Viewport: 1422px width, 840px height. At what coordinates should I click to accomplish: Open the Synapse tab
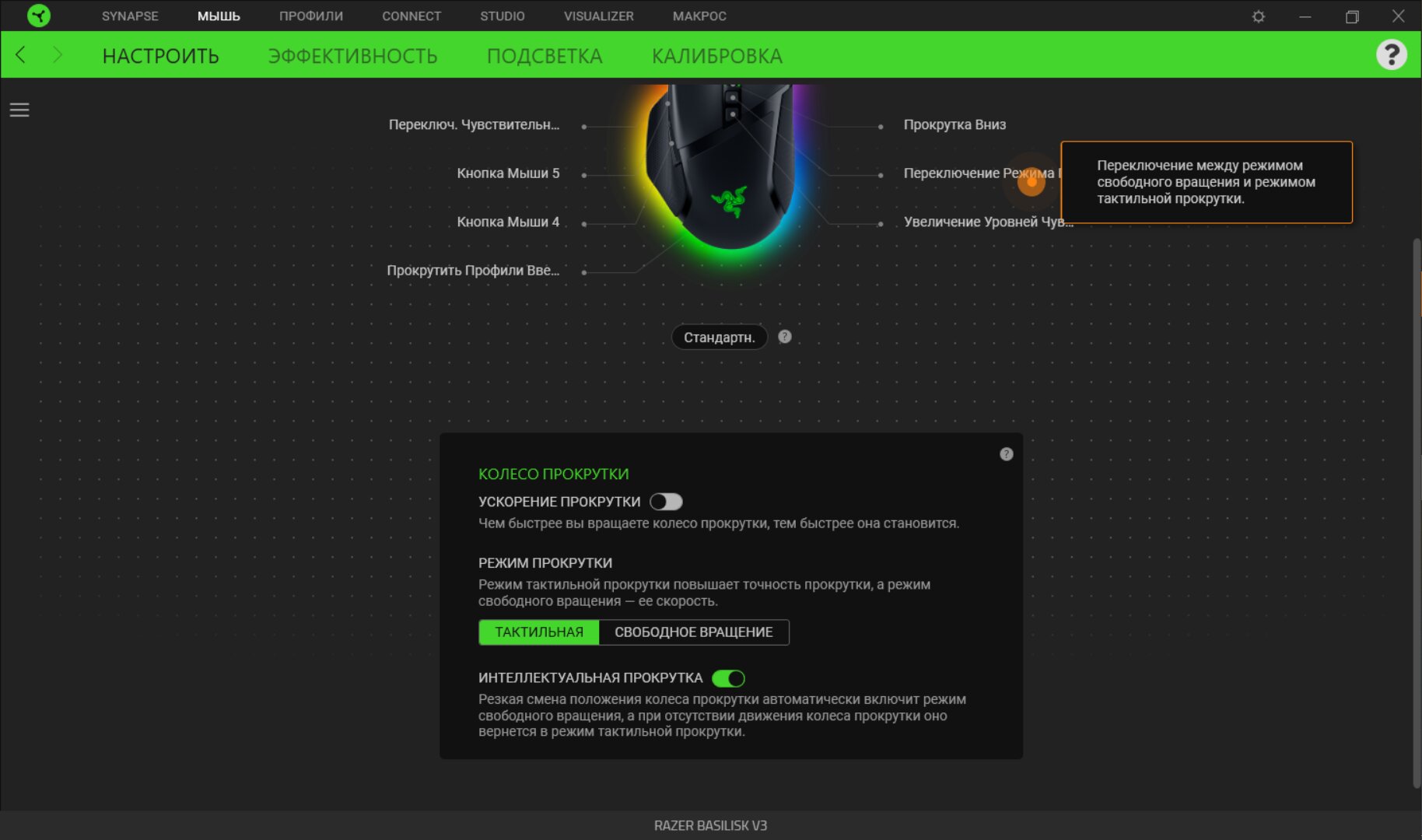click(130, 16)
